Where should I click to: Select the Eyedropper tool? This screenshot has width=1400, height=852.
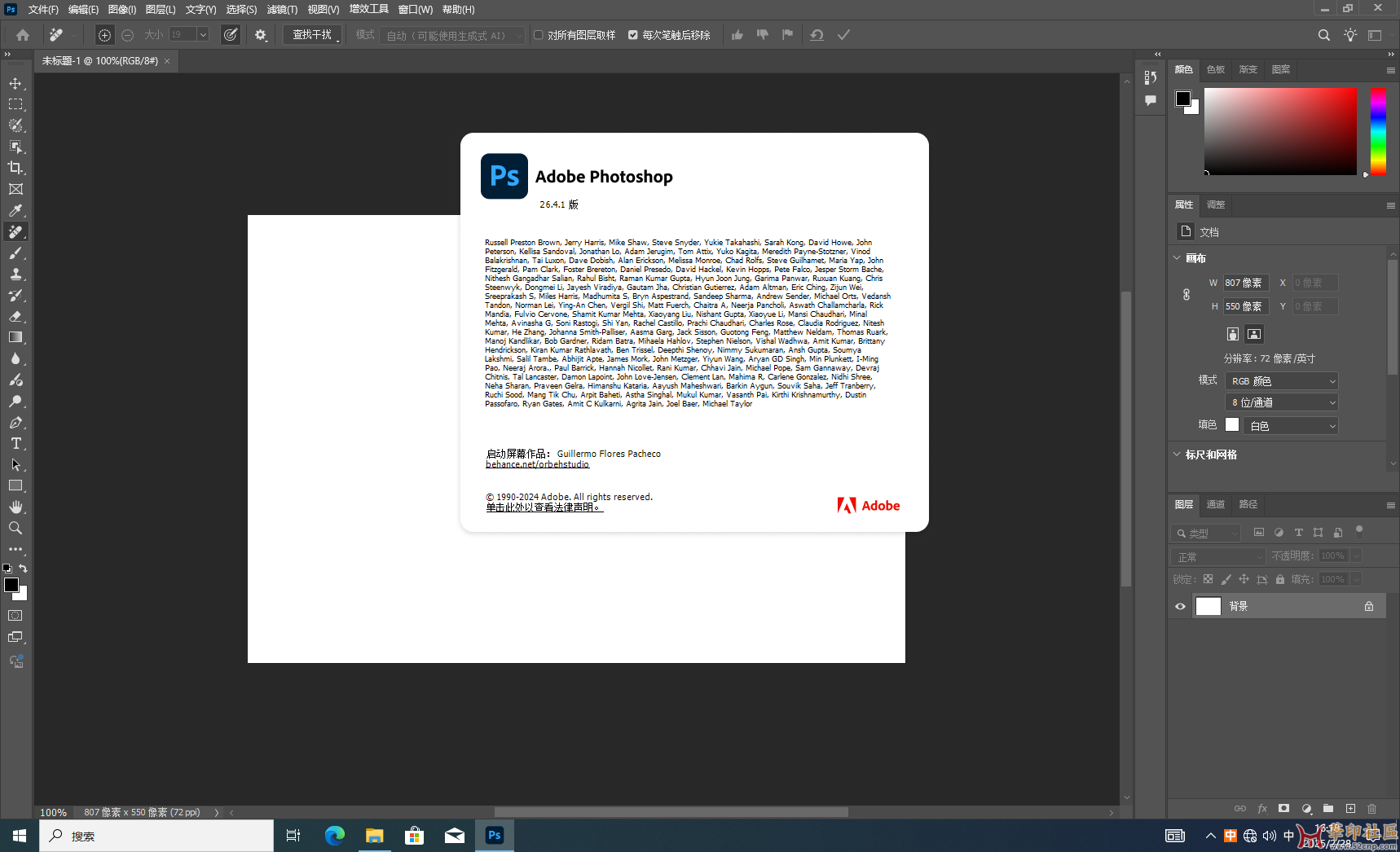pyautogui.click(x=15, y=210)
